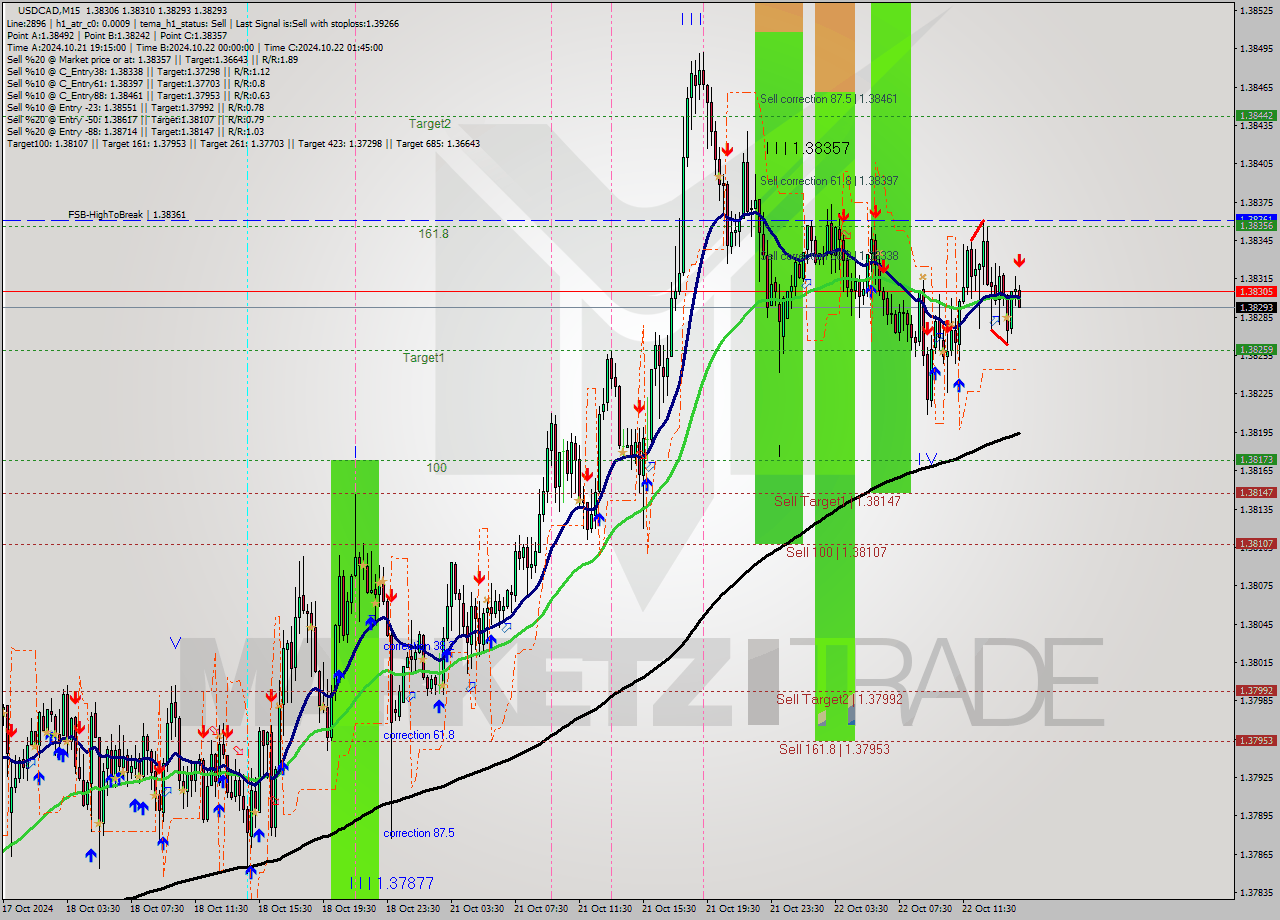Screen dimensions: 1280x920
Task: Select the blue 'correction 87.5' label
Action: tap(418, 833)
